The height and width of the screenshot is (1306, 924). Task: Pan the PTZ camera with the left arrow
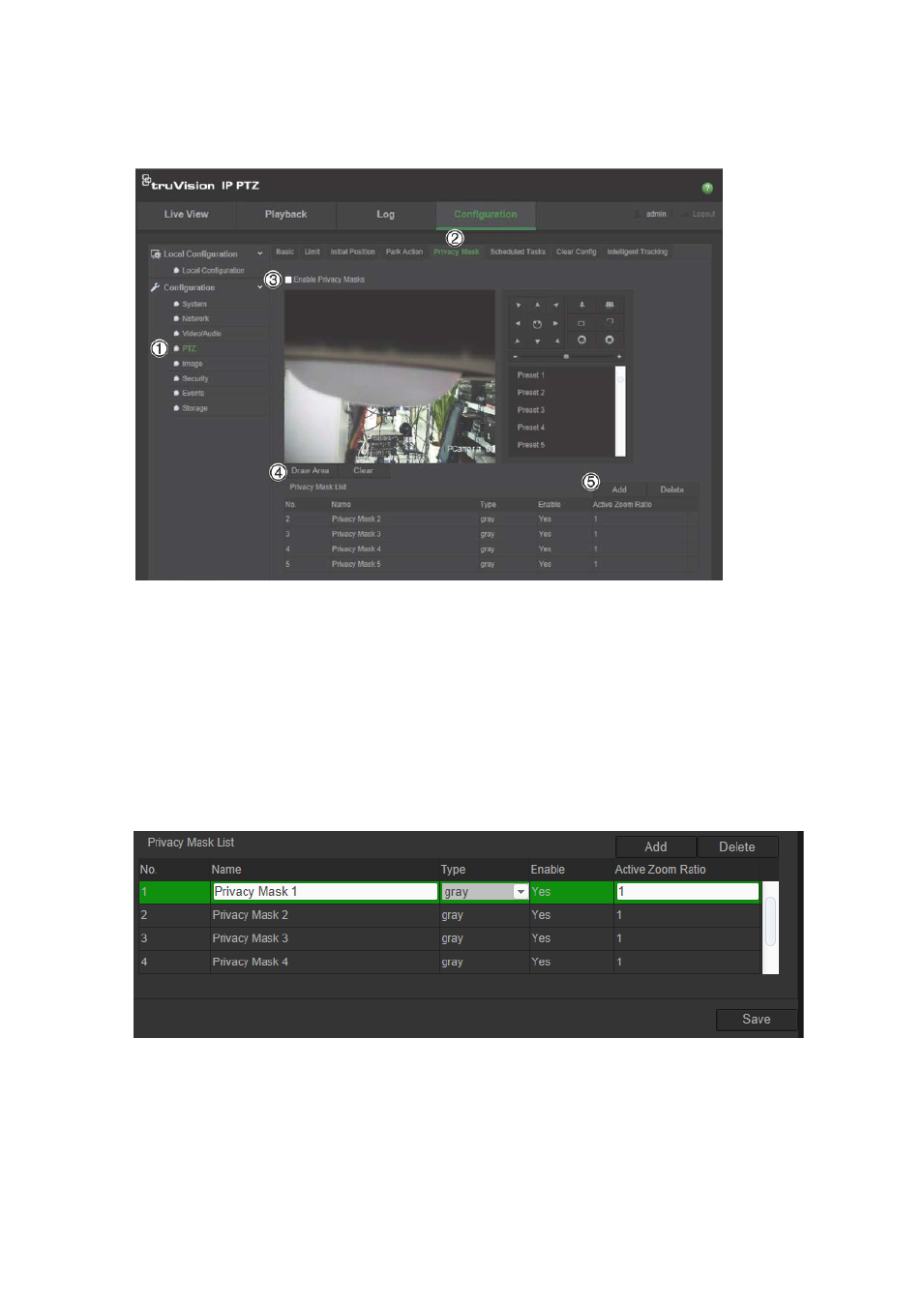pyautogui.click(x=518, y=323)
